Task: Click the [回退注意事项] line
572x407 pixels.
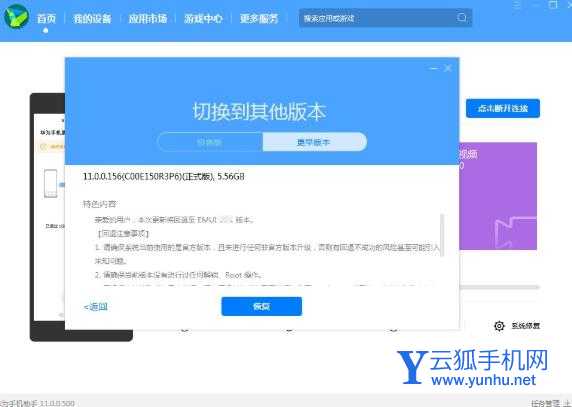Action: (x=123, y=233)
